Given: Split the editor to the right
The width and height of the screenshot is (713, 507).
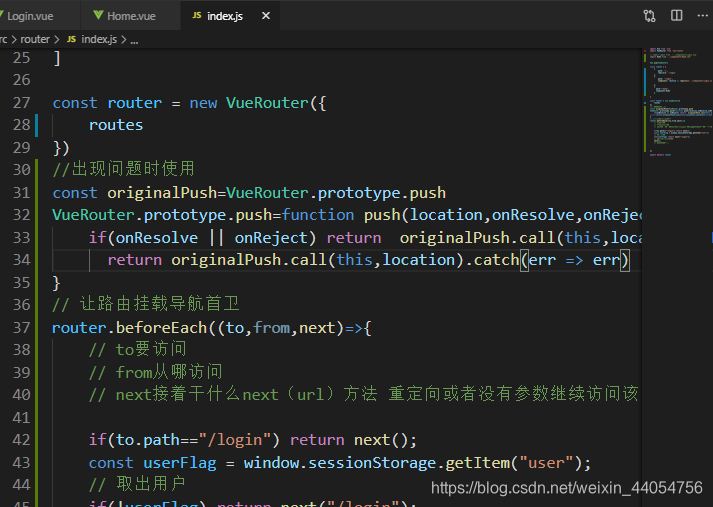Looking at the screenshot, I should (x=677, y=15).
